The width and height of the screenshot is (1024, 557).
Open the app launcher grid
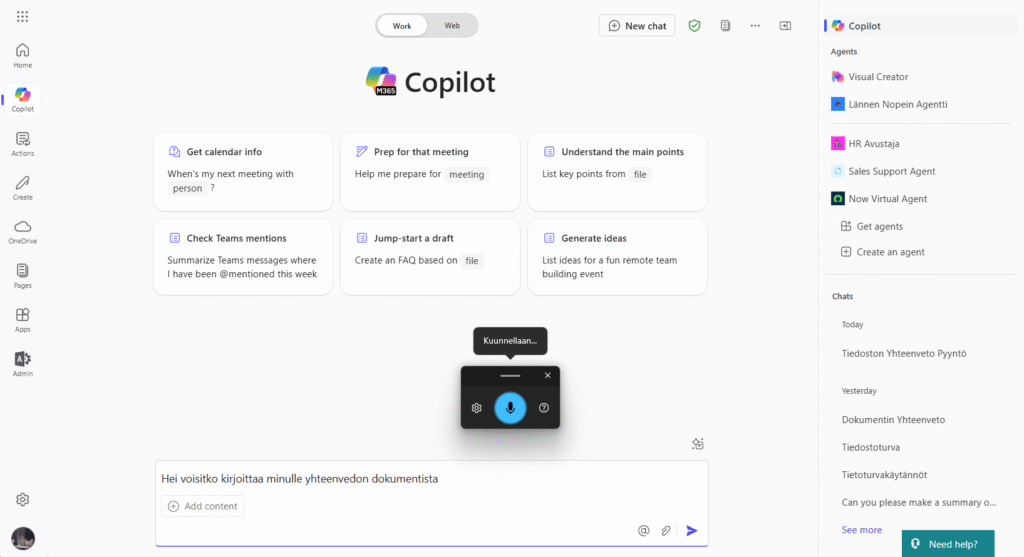[x=22, y=16]
